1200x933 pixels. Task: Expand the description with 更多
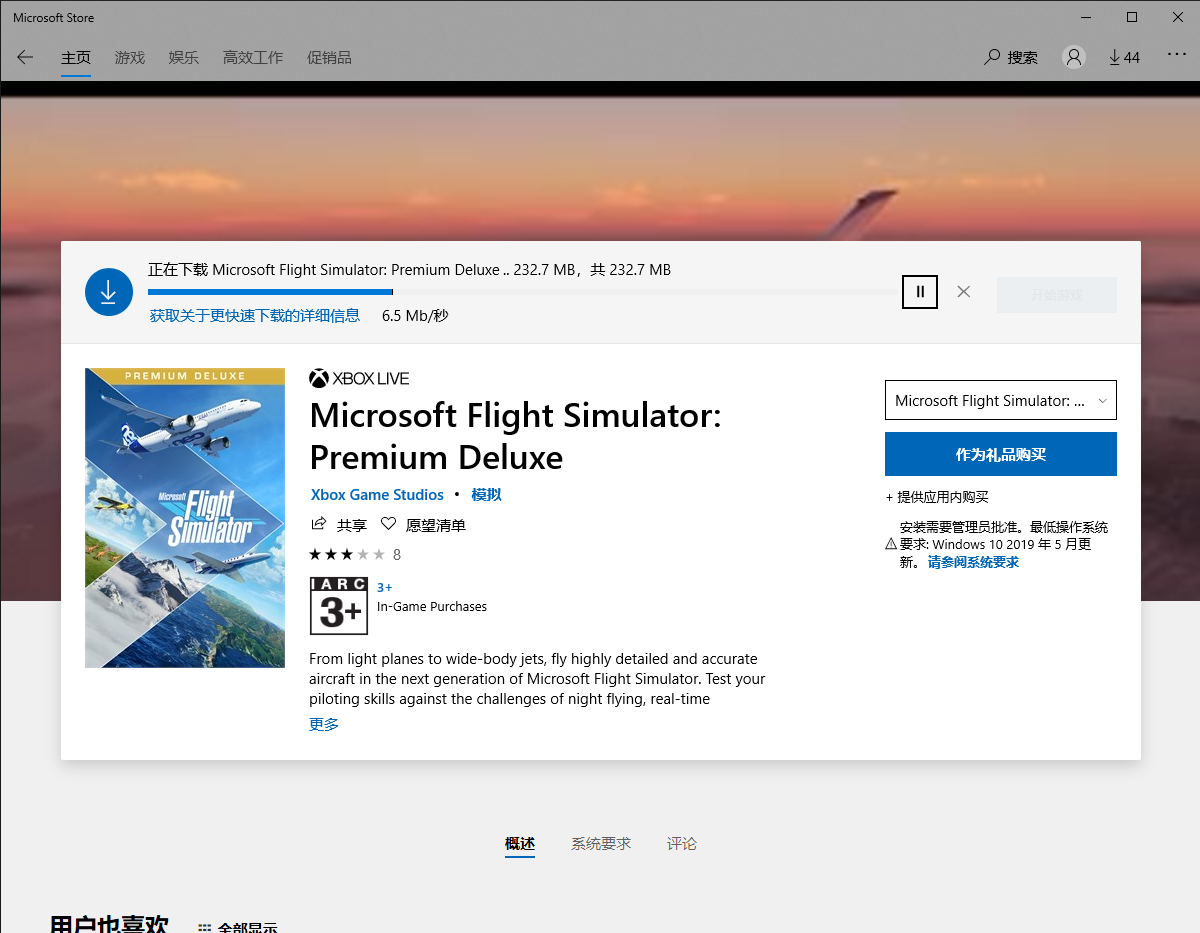tap(324, 724)
